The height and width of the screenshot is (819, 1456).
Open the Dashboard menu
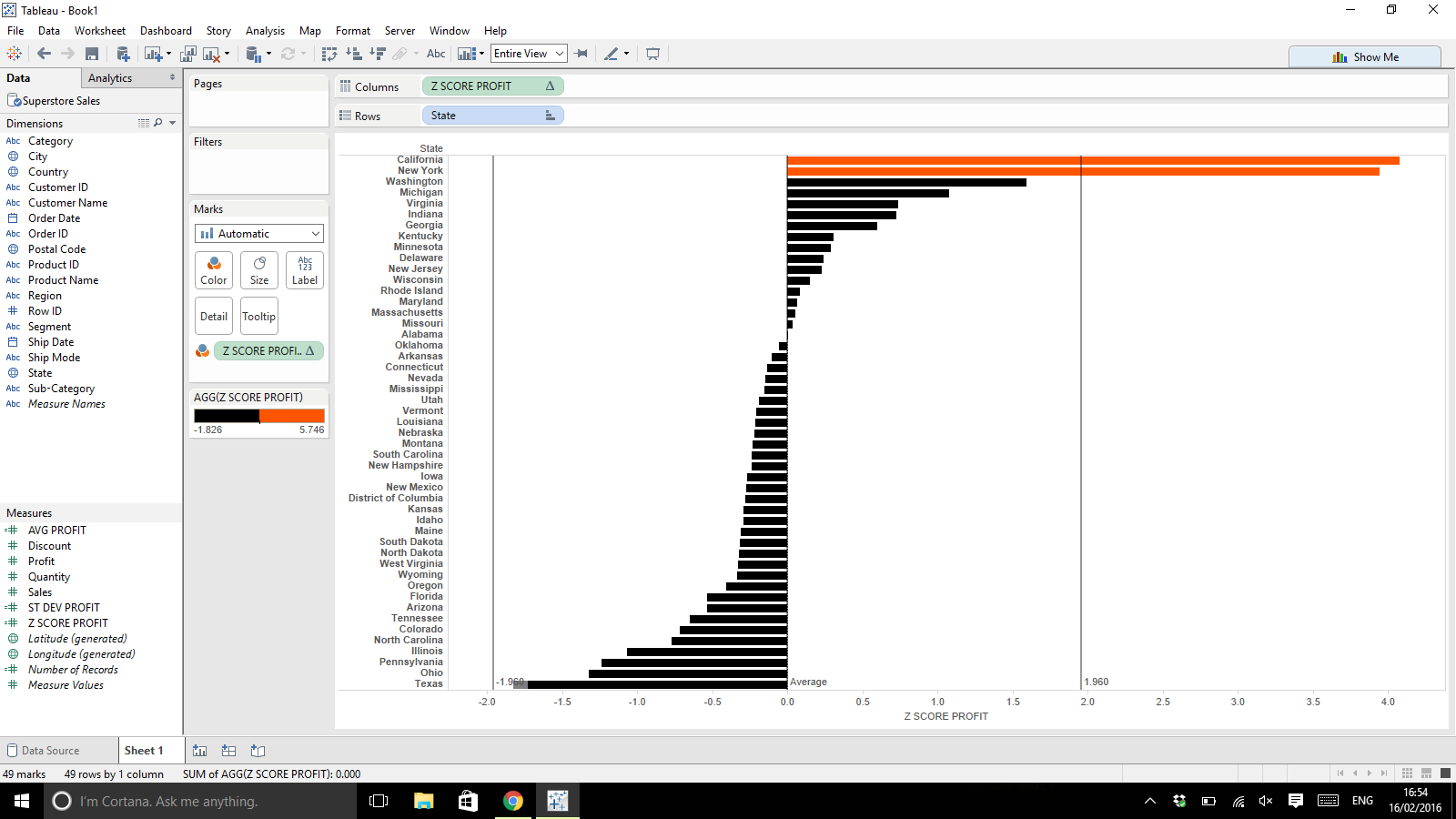point(166,31)
